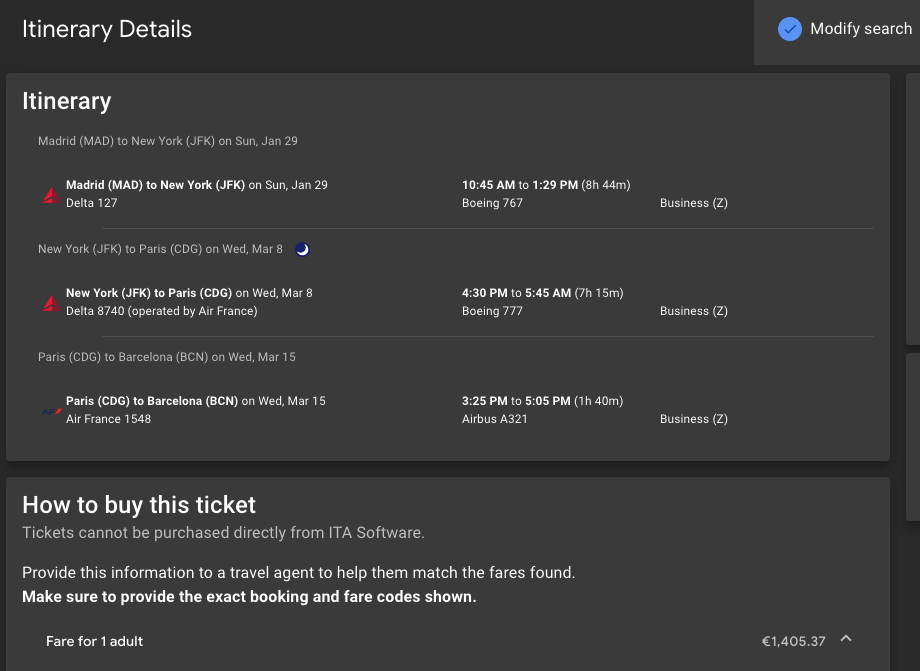Select the Delta 8740 operated by Air France text

161,311
